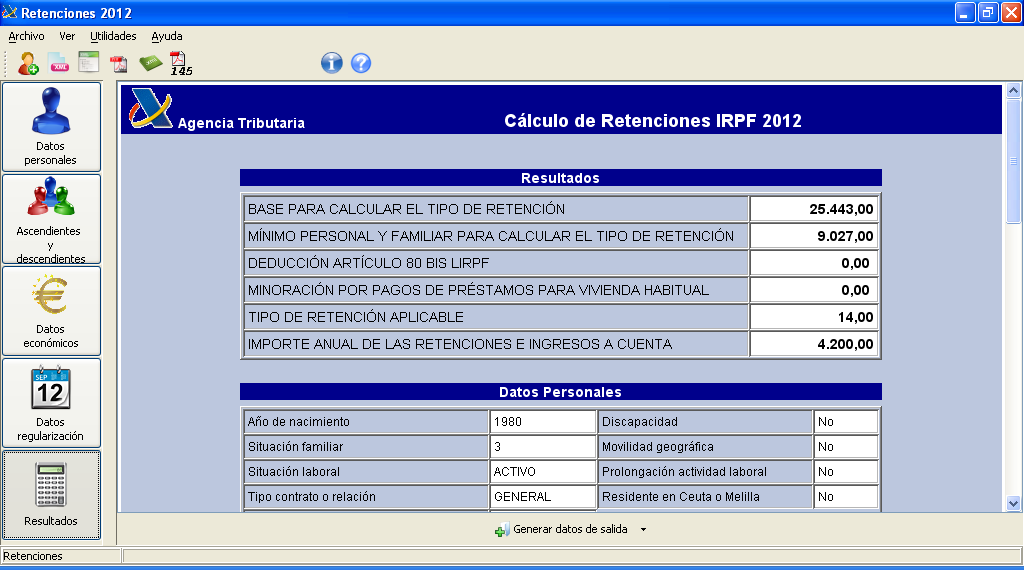Open the Archivo menu

26,36
